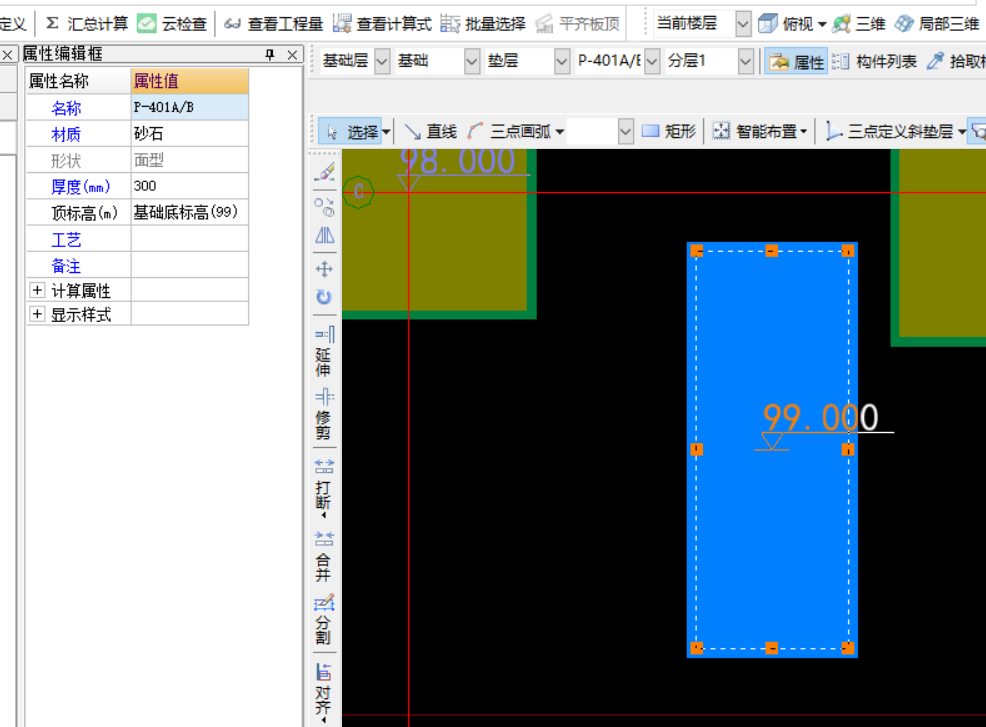Switch to 三维 3D view
This screenshot has width=986, height=727.
tap(858, 24)
